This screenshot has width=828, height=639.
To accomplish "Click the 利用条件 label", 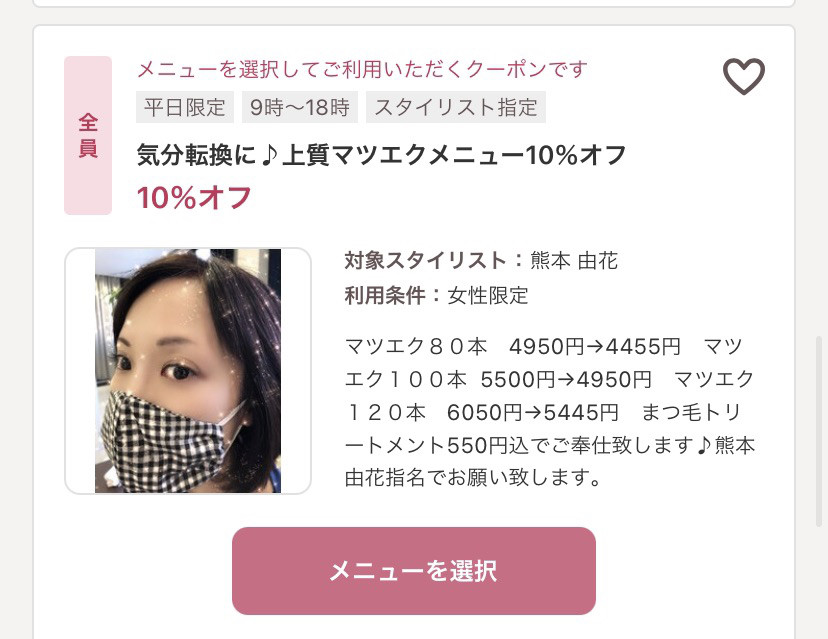I will pos(385,295).
